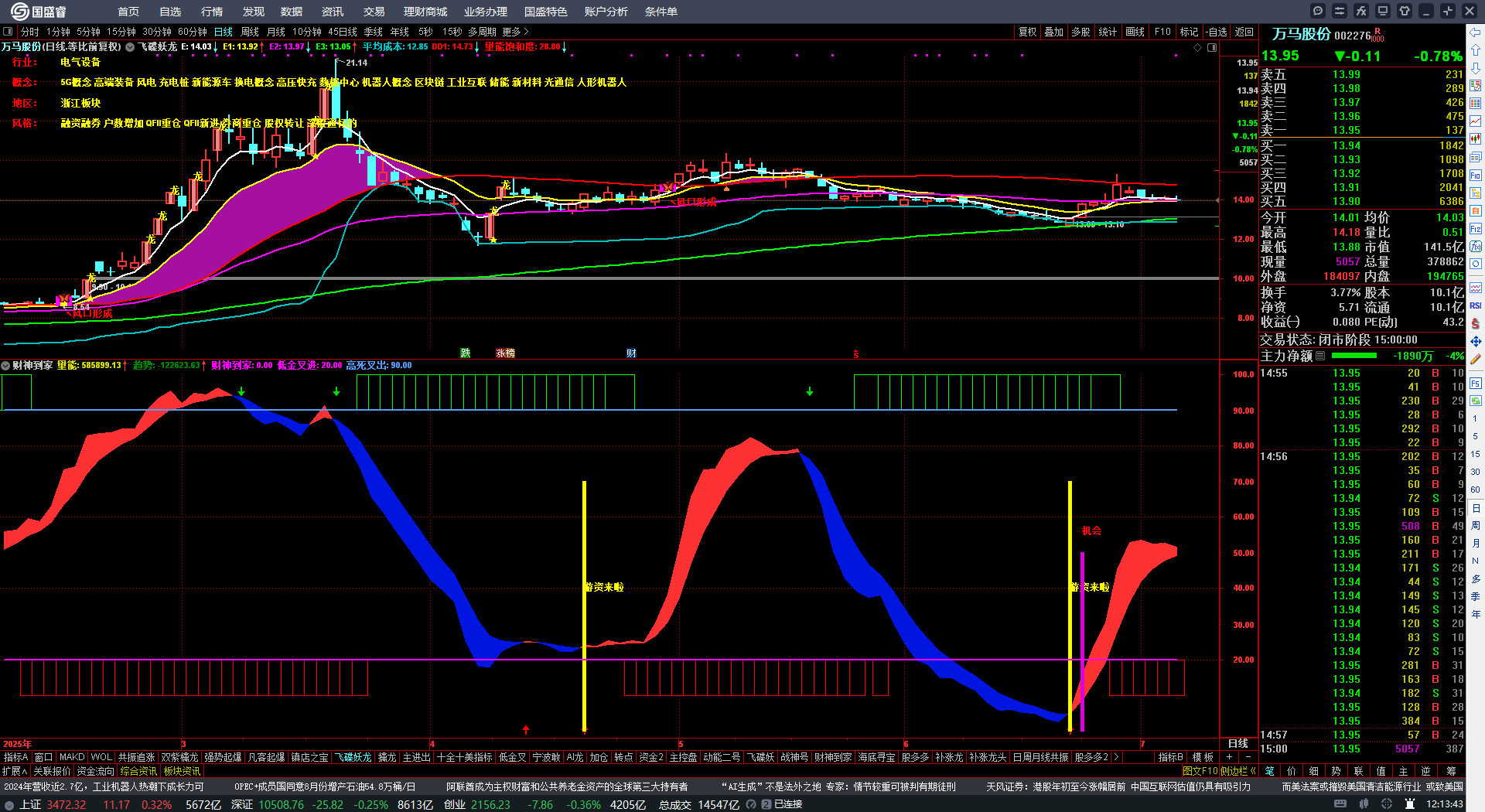
Task: Click the green 主力净额 progress bar
Action: click(1354, 357)
